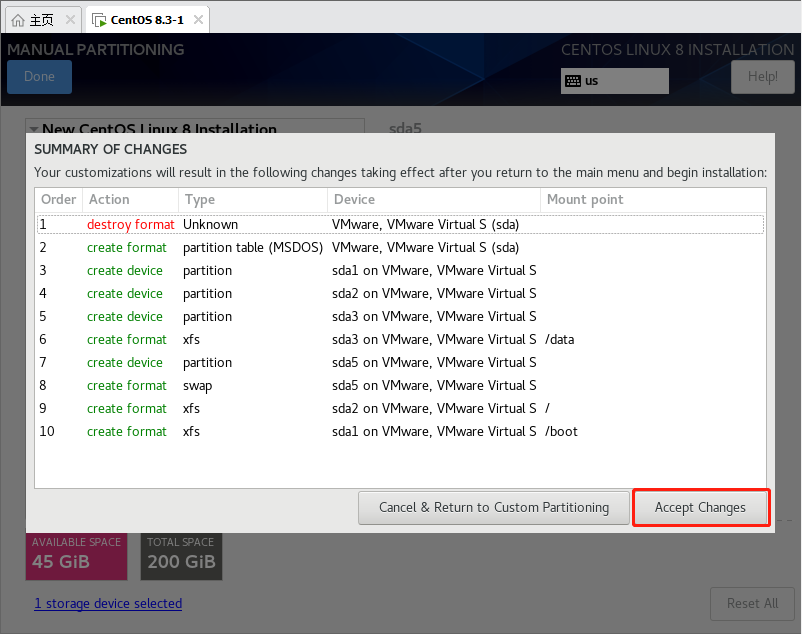802x634 pixels.
Task: Click the /boot mount point cell
Action: 561,432
